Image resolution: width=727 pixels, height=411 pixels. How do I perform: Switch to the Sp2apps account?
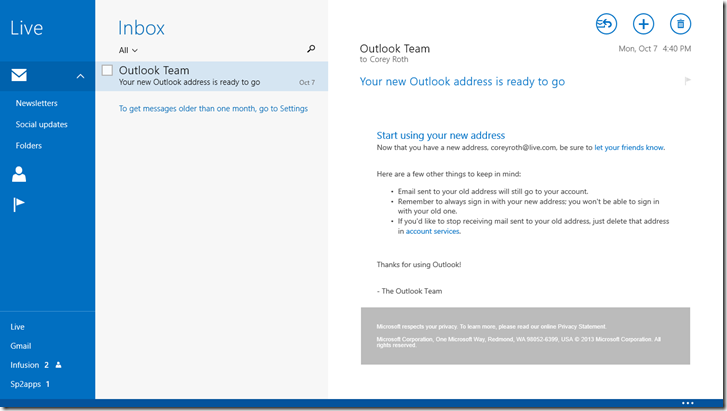(26, 384)
